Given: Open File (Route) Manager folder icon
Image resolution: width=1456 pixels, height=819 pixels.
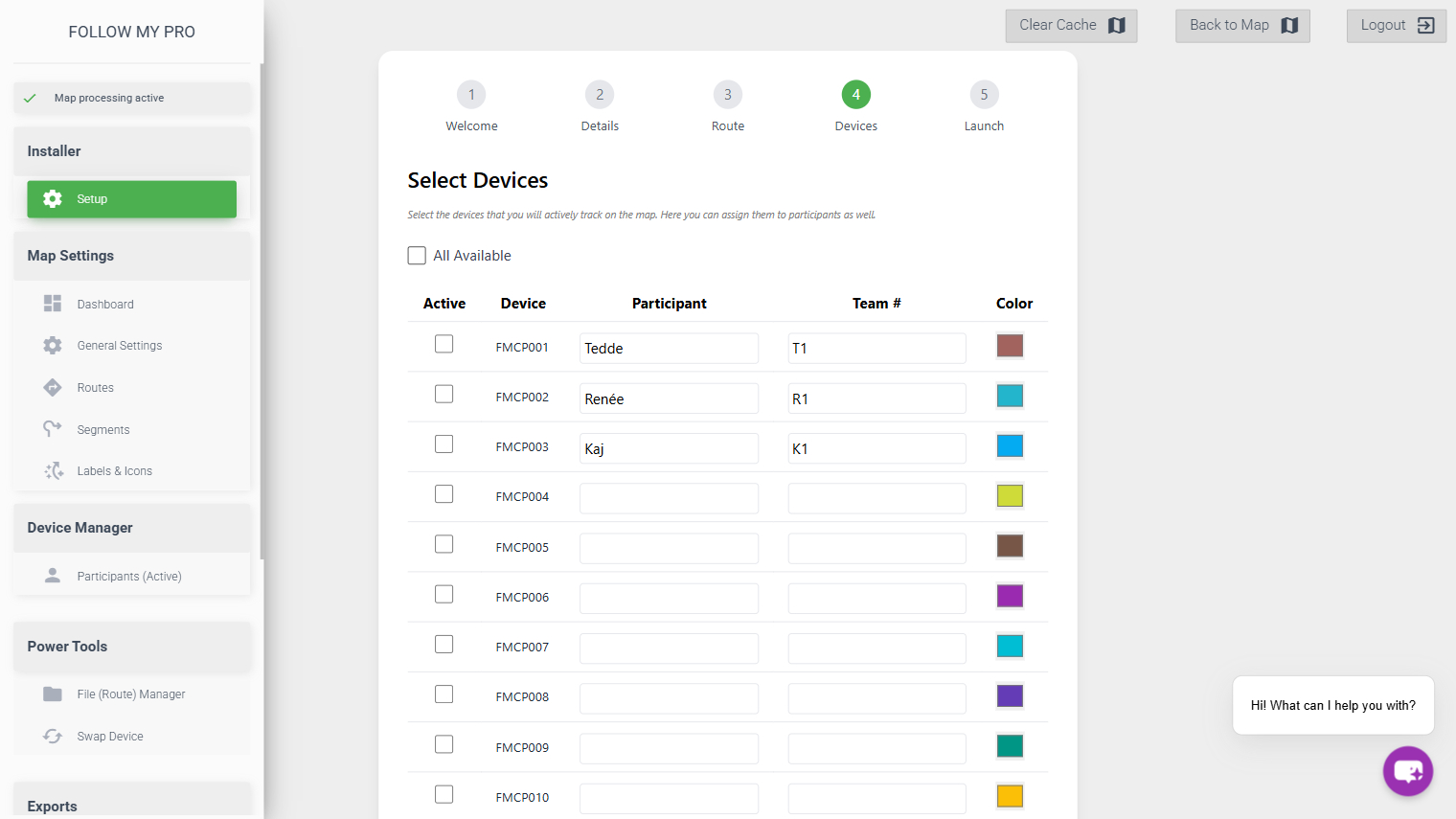Looking at the screenshot, I should (53, 694).
